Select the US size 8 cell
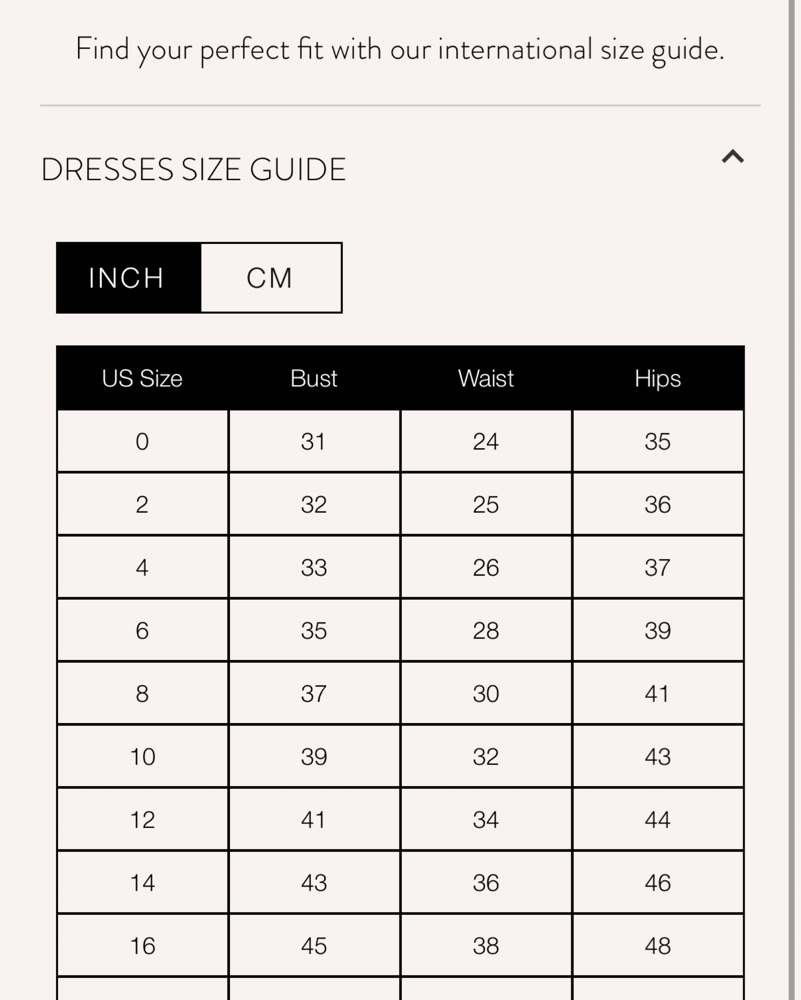 [x=142, y=693]
